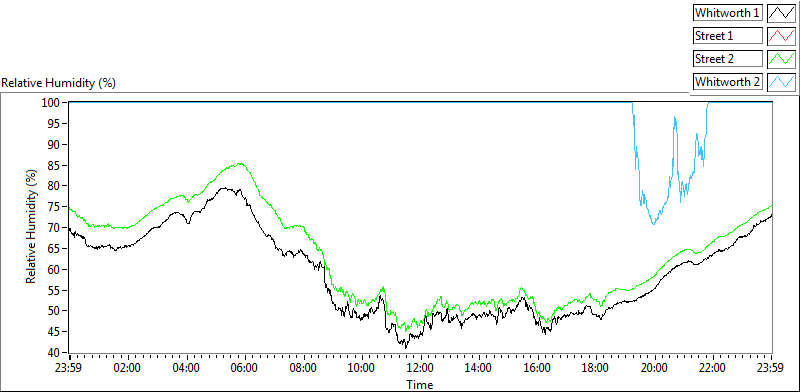
Task: Click the 16:00 time axis tick label
Action: click(x=538, y=368)
